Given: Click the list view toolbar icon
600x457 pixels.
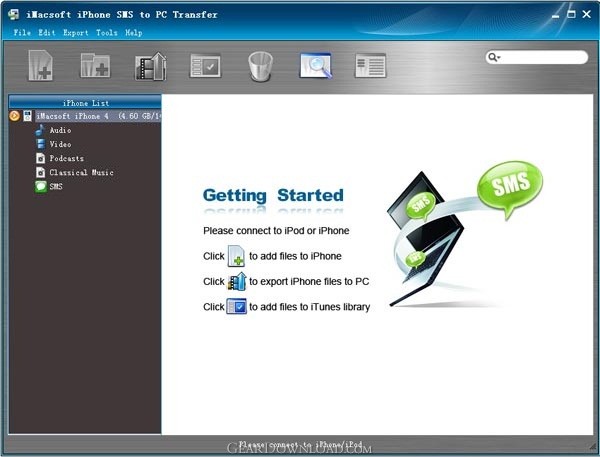Looking at the screenshot, I should pyautogui.click(x=370, y=65).
